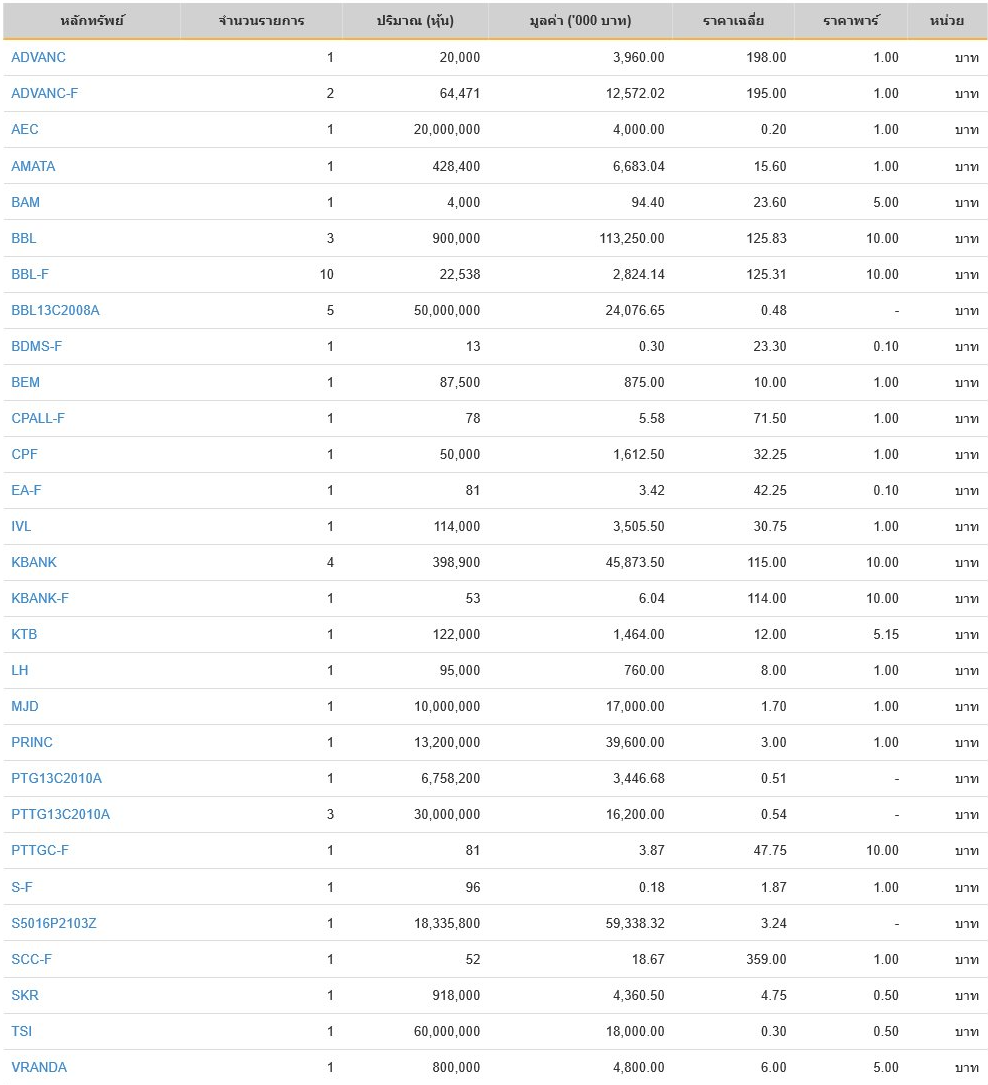The image size is (988, 1085).
Task: Open AEC stock details
Action: click(x=25, y=129)
